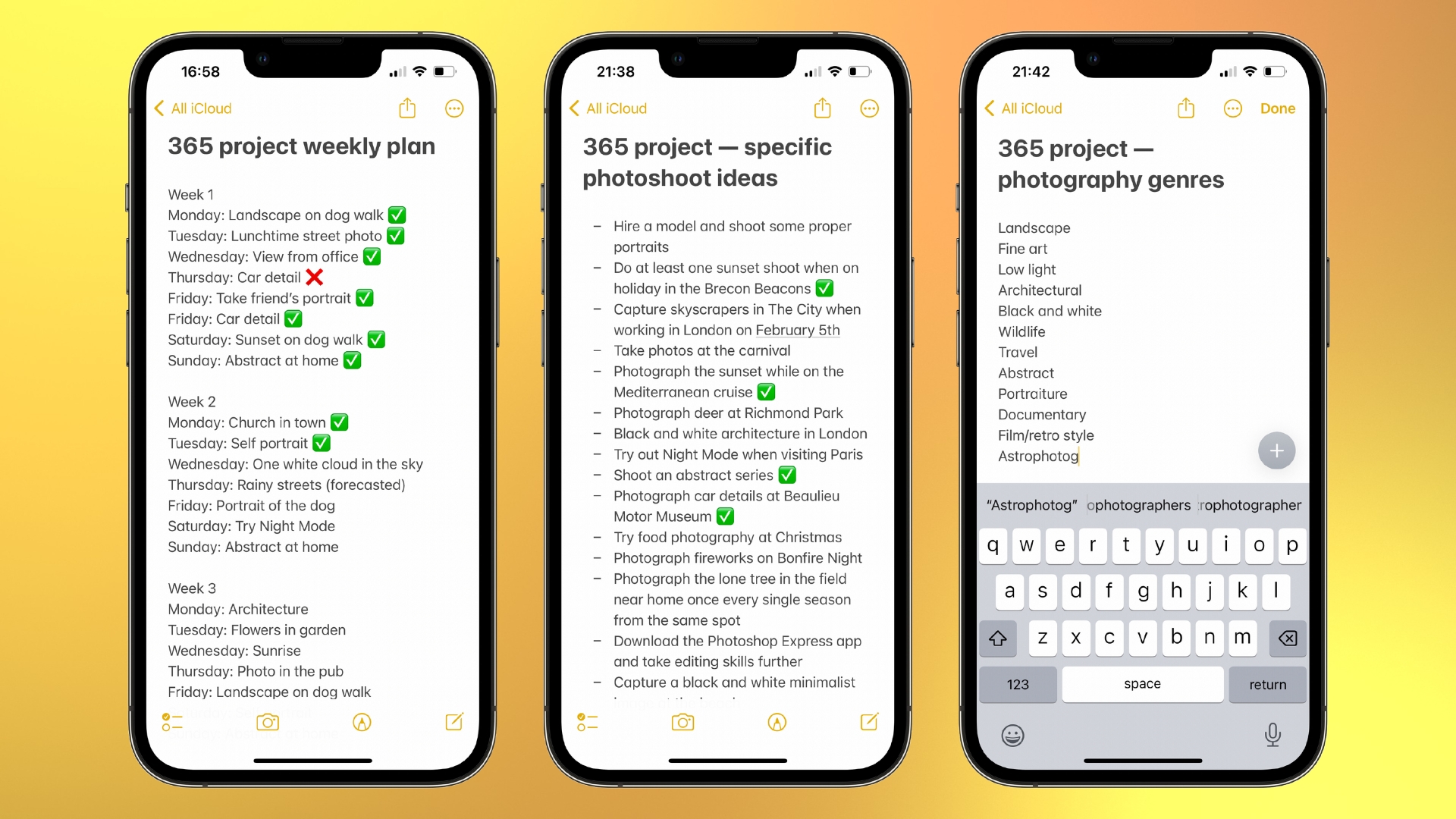The width and height of the screenshot is (1456, 819).
Task: Tap the plus button to add new genre item
Action: (x=1276, y=450)
